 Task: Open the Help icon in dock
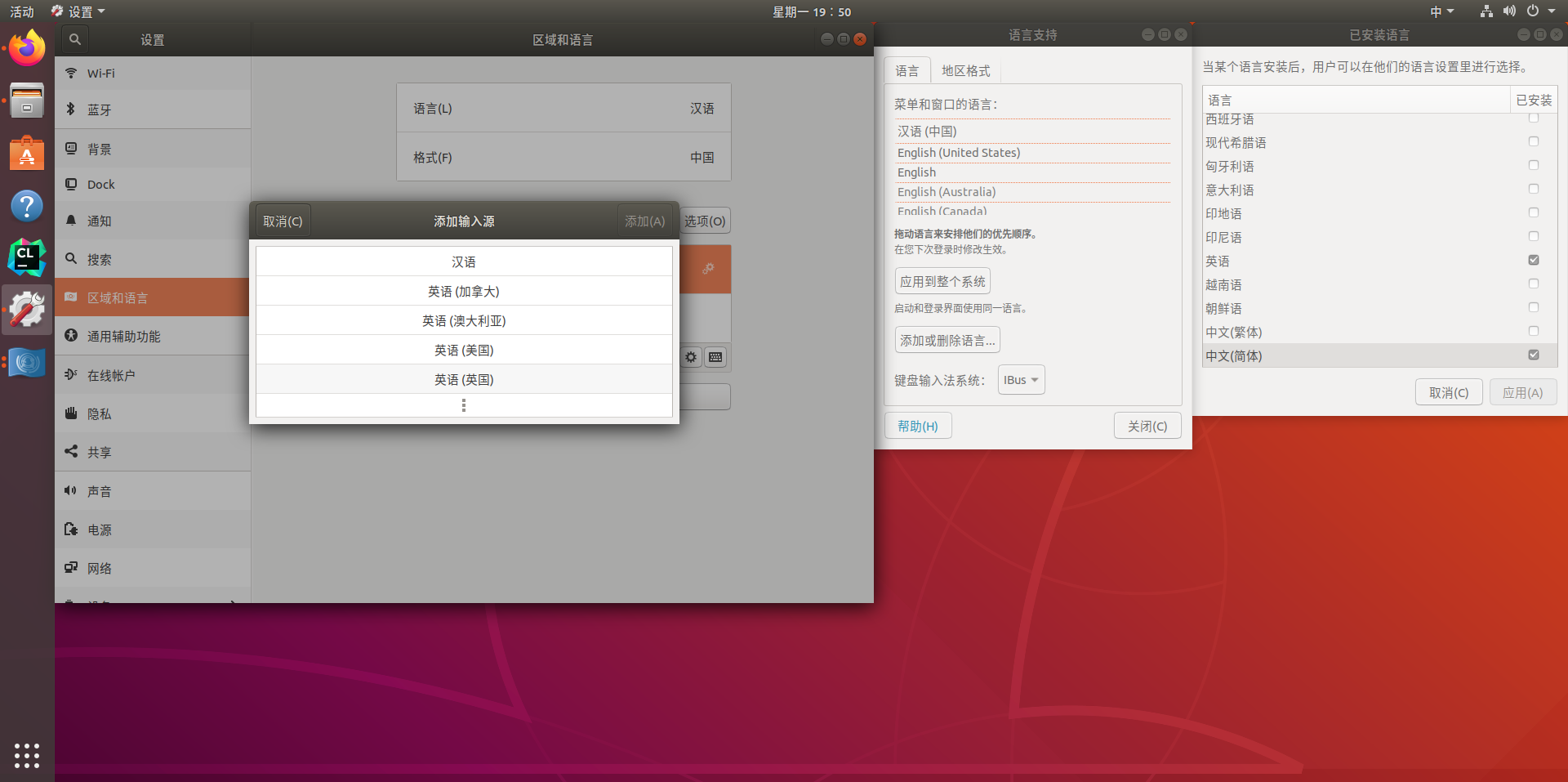coord(27,206)
